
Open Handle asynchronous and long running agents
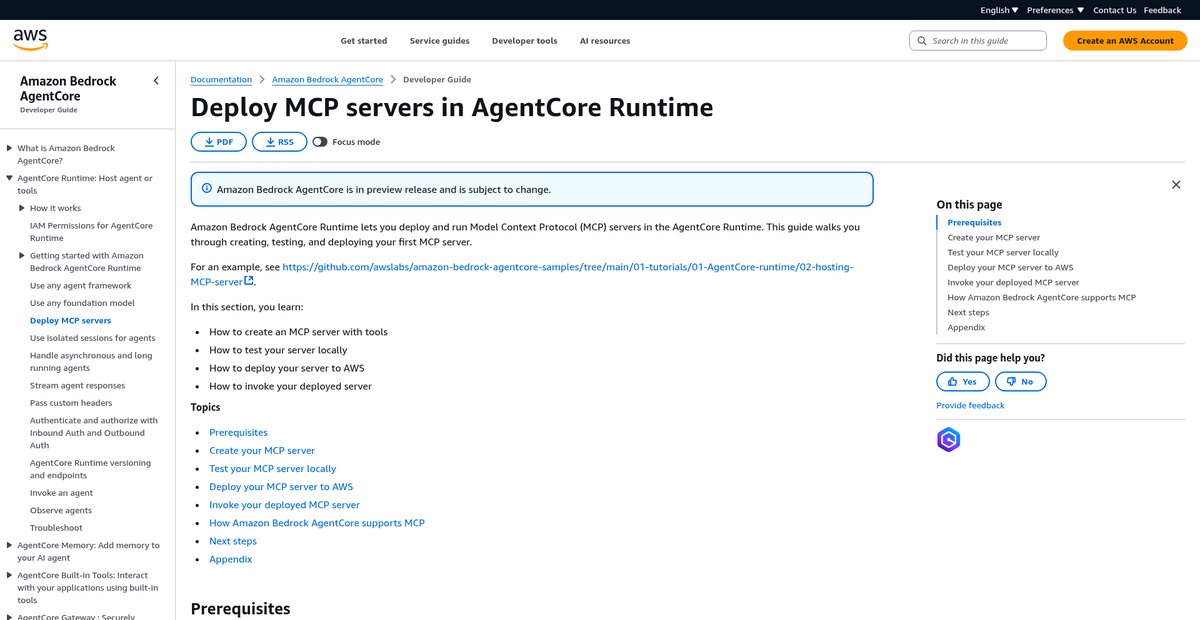coord(91,362)
